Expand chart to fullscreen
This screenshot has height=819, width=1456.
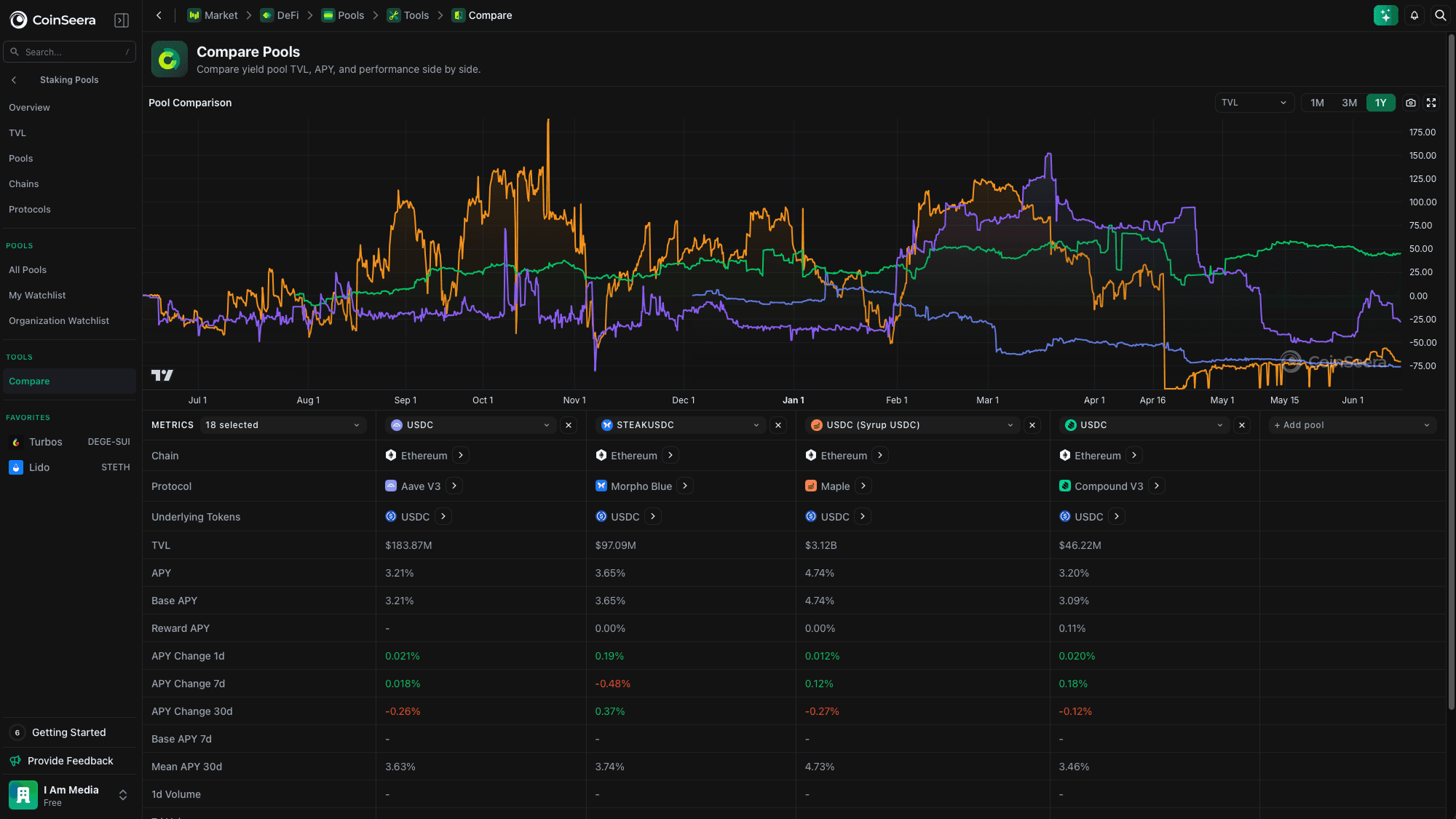[x=1431, y=103]
